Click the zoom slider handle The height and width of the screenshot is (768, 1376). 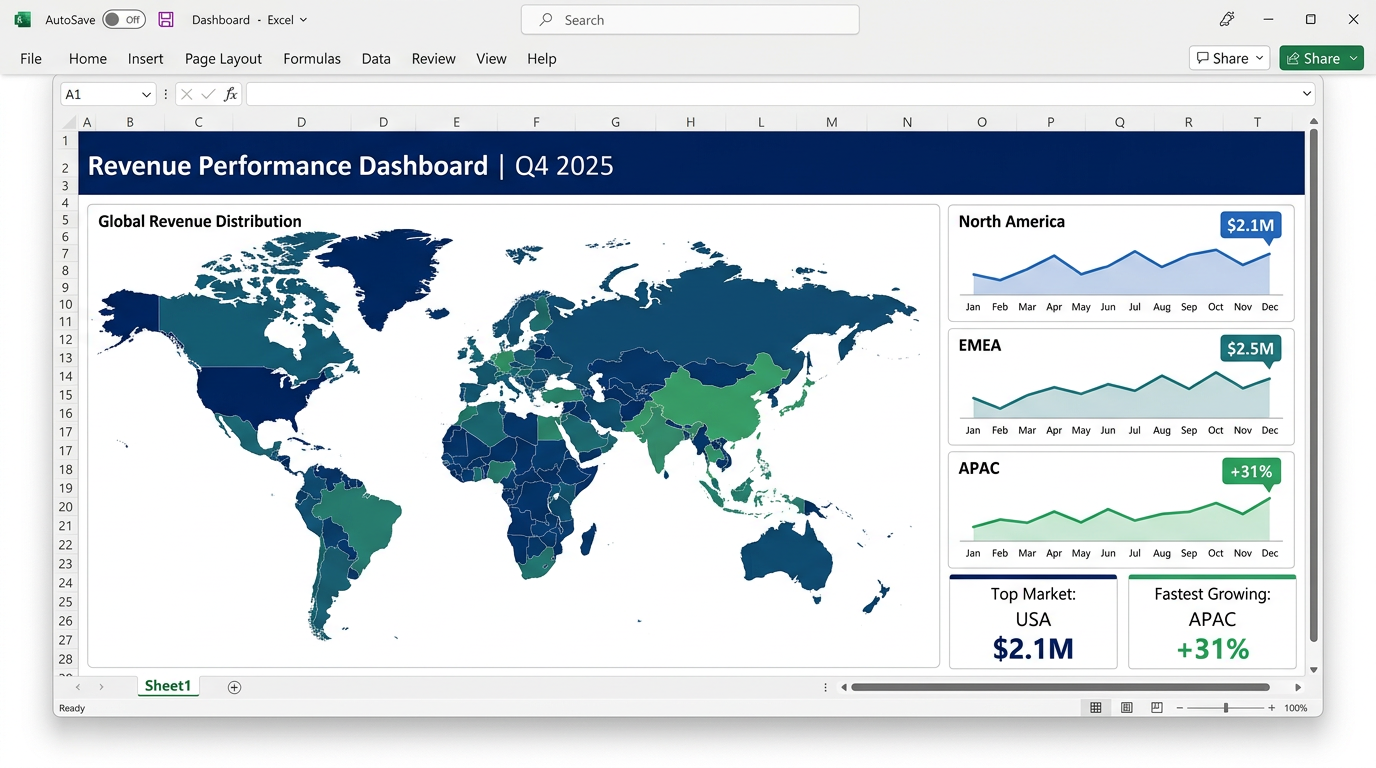[x=1226, y=708]
